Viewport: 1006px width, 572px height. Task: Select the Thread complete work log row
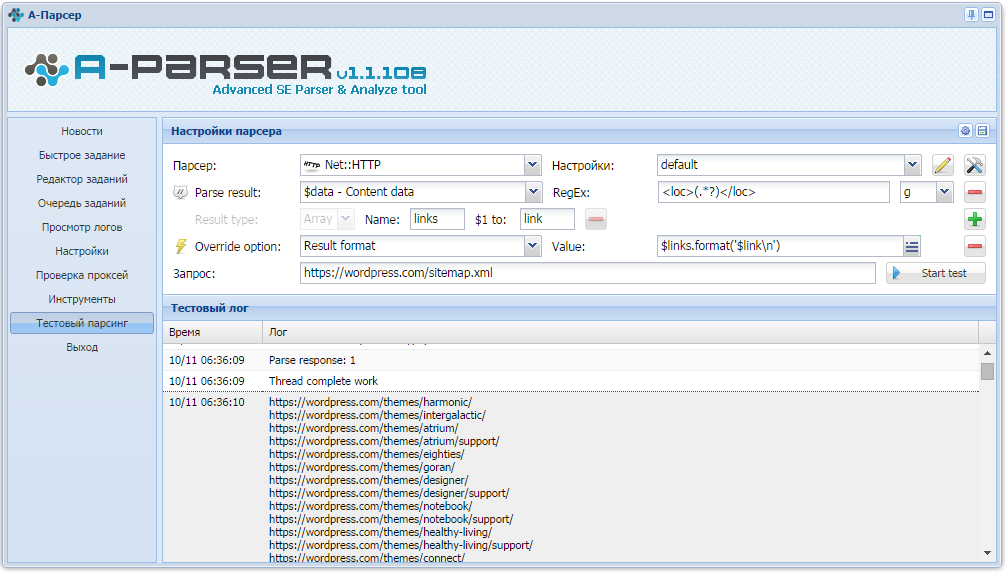point(571,381)
